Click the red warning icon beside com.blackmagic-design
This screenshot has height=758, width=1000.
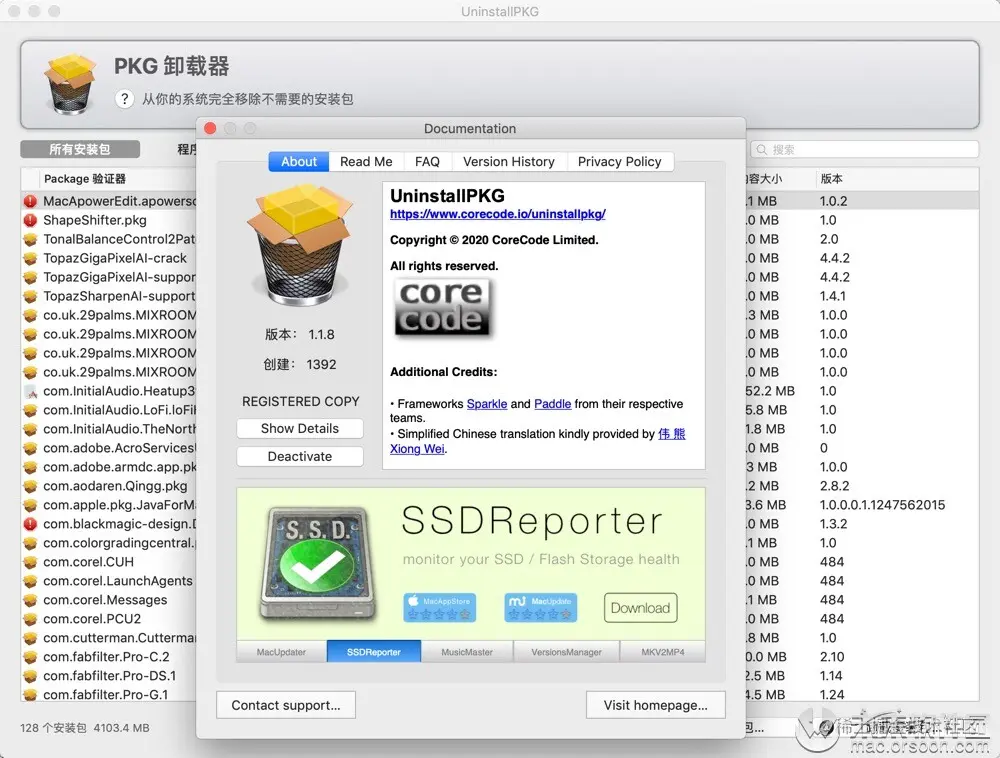click(30, 524)
